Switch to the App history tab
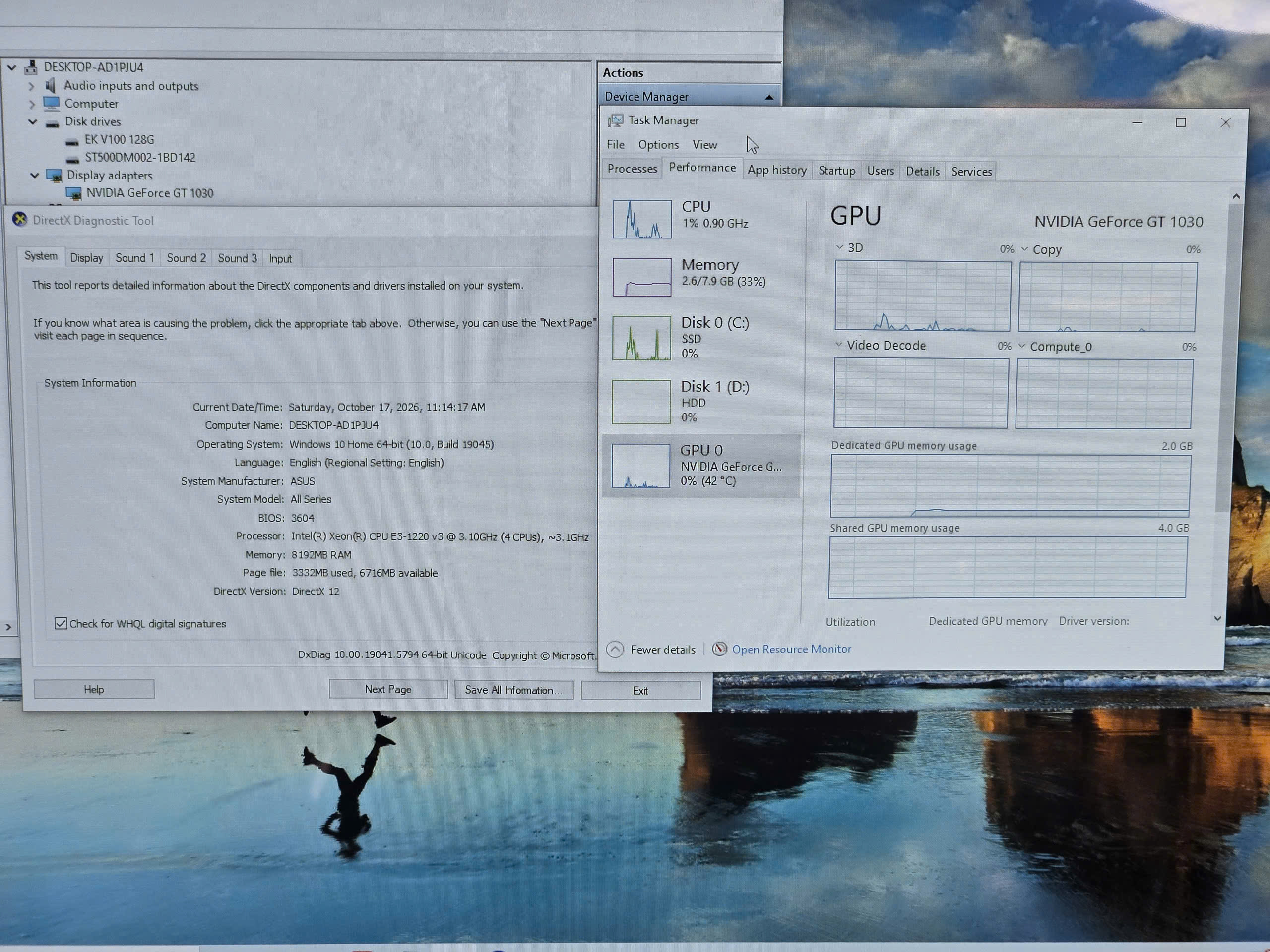Image resolution: width=1270 pixels, height=952 pixels. click(777, 170)
